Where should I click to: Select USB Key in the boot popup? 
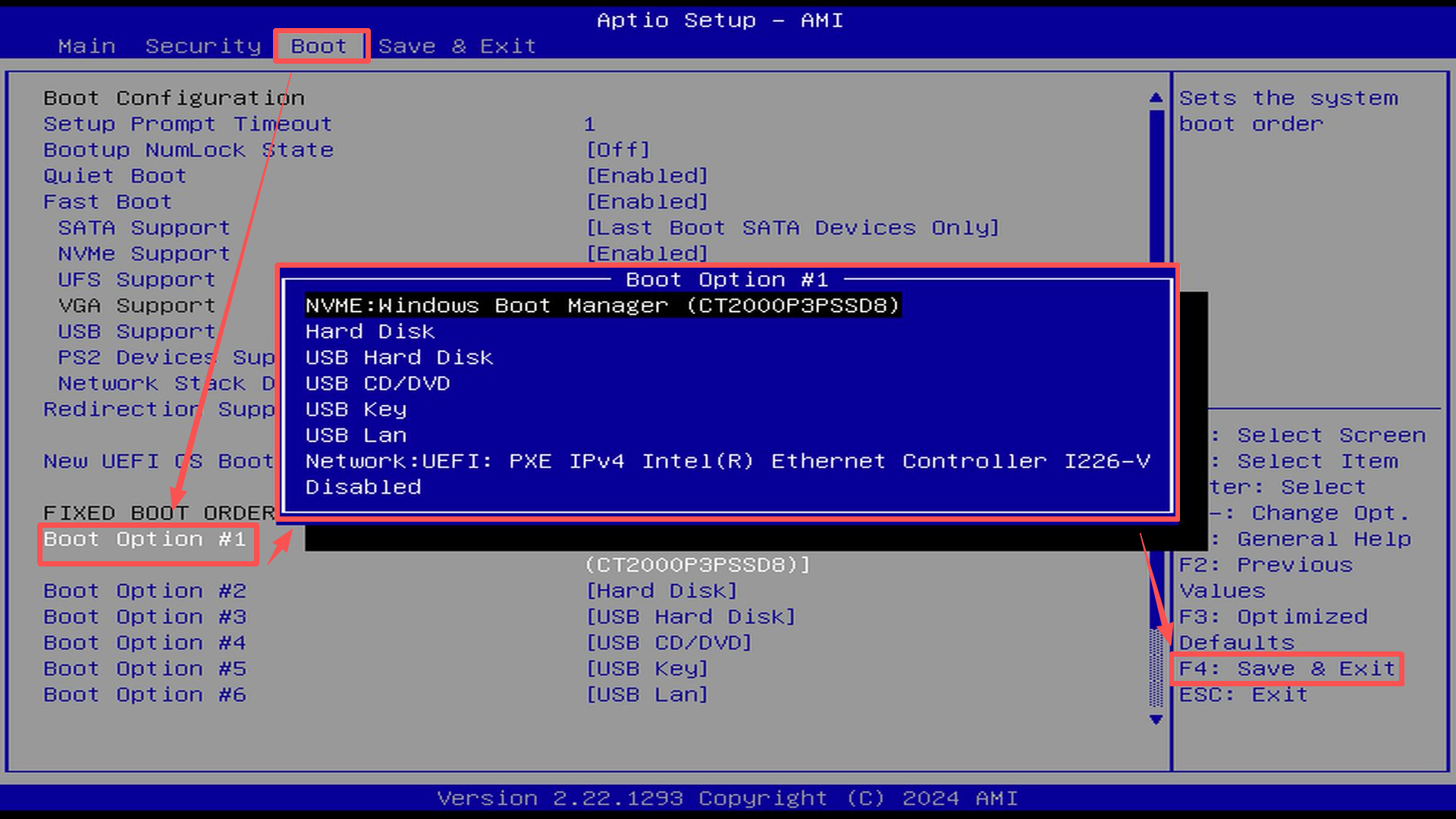click(355, 409)
